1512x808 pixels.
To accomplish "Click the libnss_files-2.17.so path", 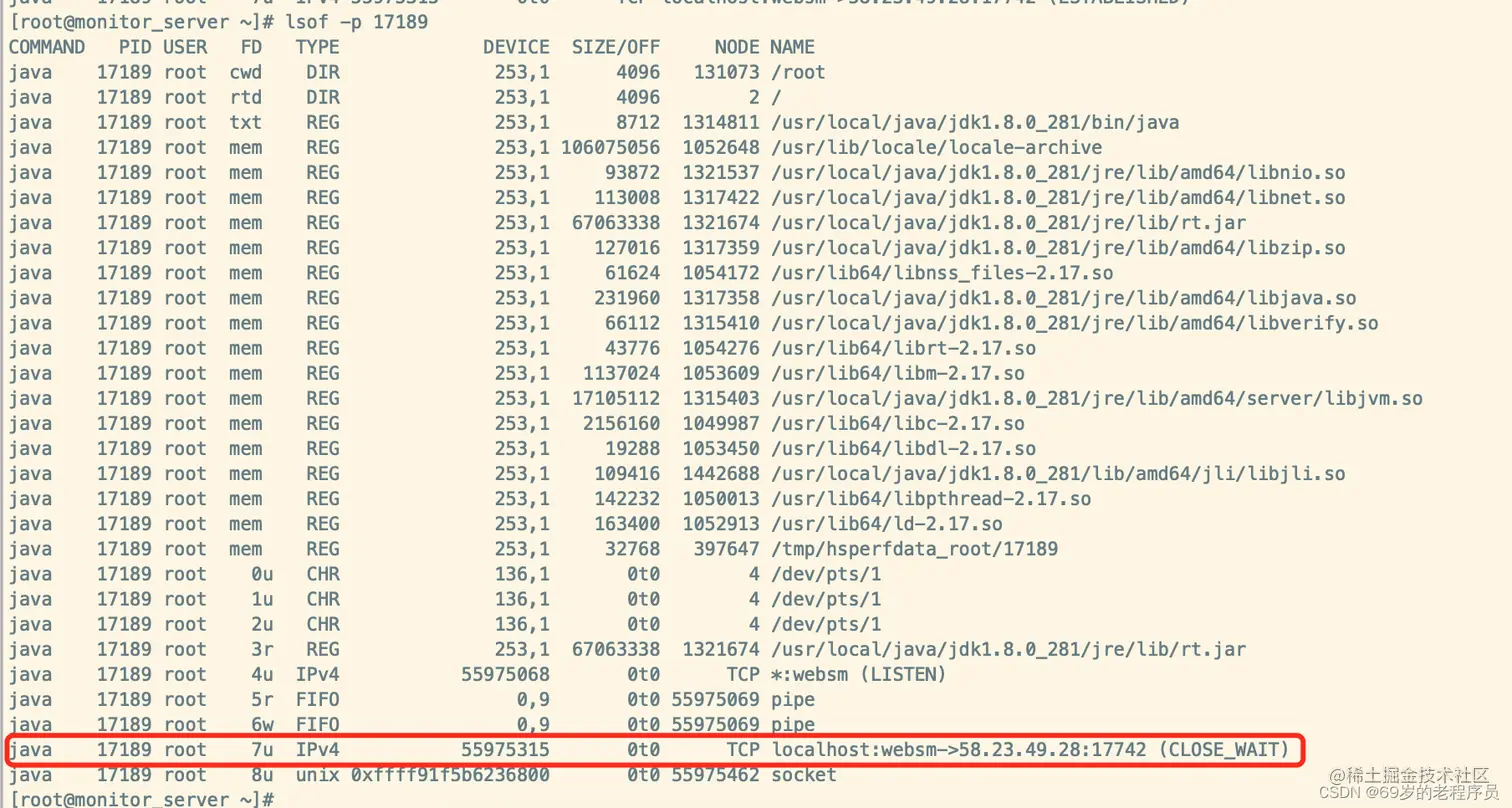I will click(942, 272).
